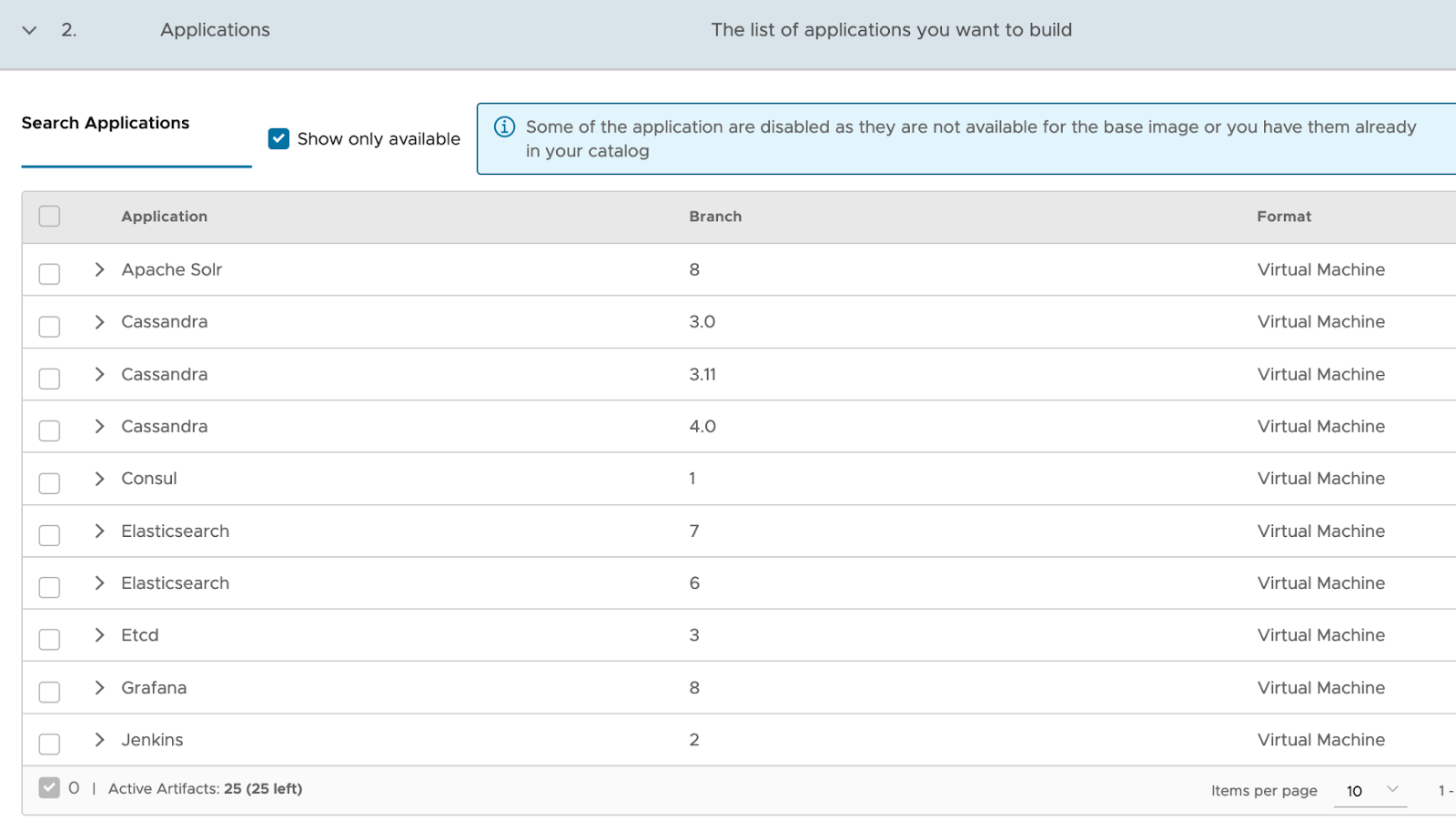Click the info icon in the notice banner

(504, 127)
